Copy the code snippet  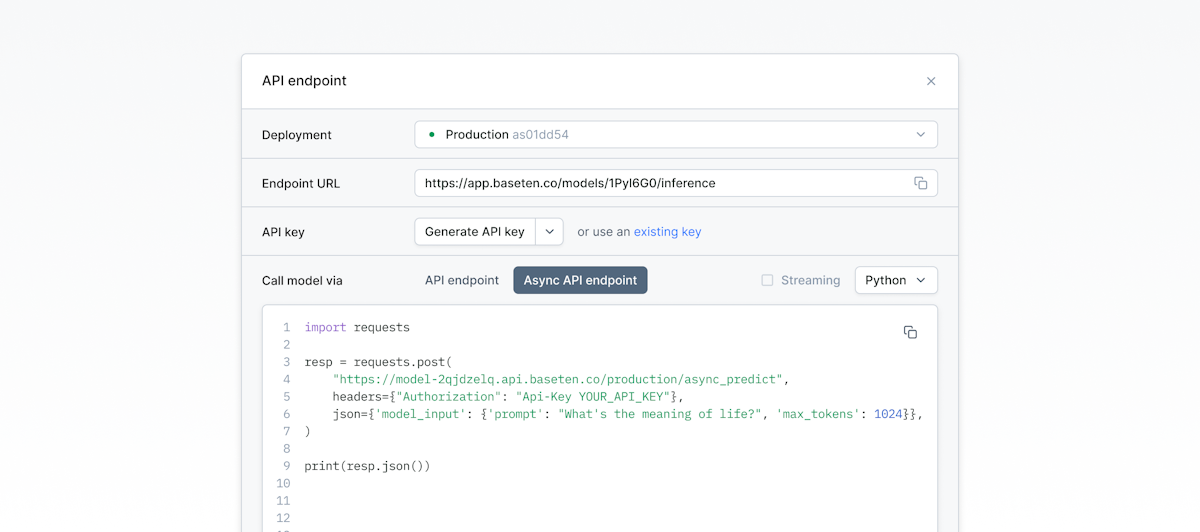(910, 332)
